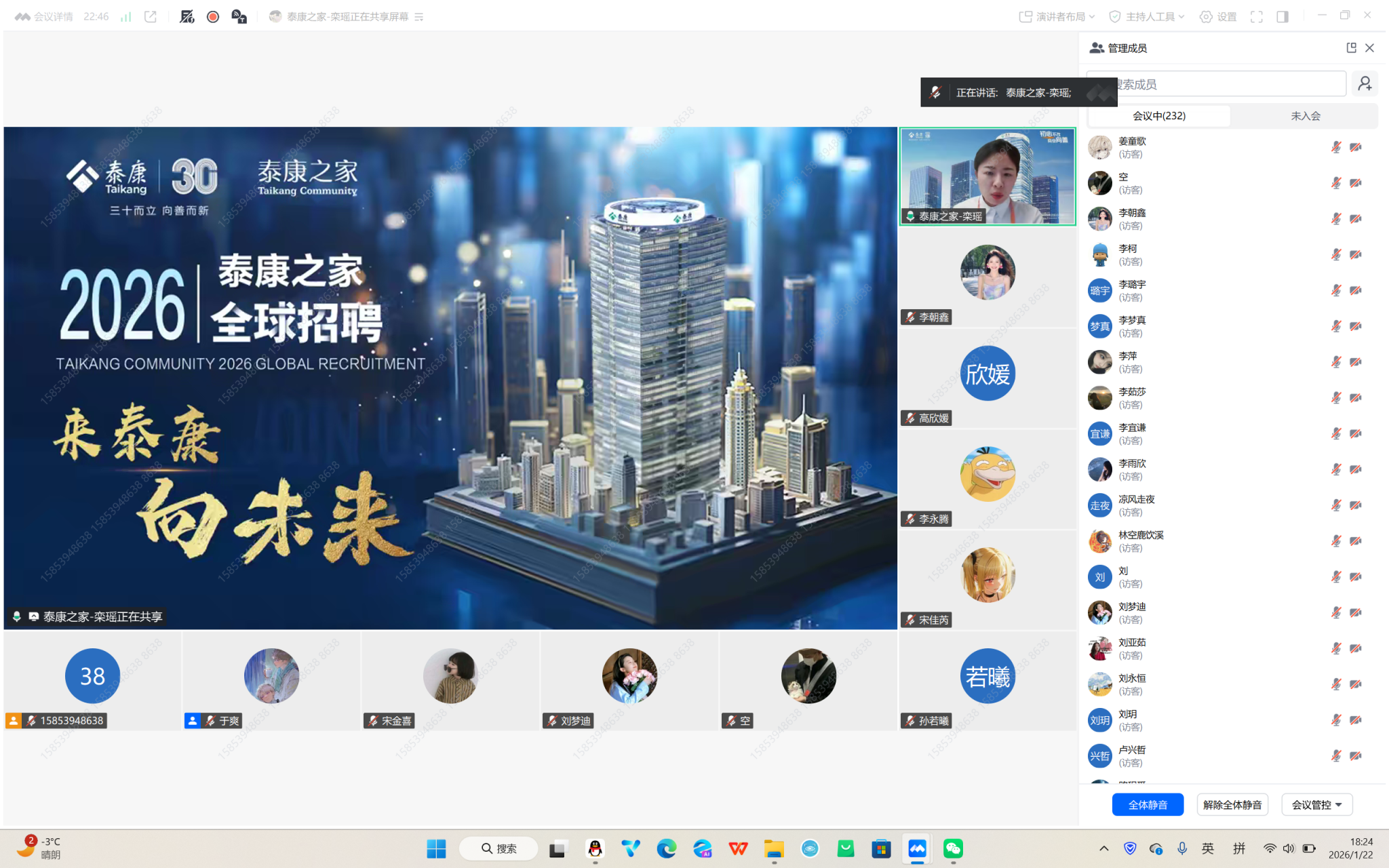Toggle camera for 李朝鑫 in member list

[1356, 219]
